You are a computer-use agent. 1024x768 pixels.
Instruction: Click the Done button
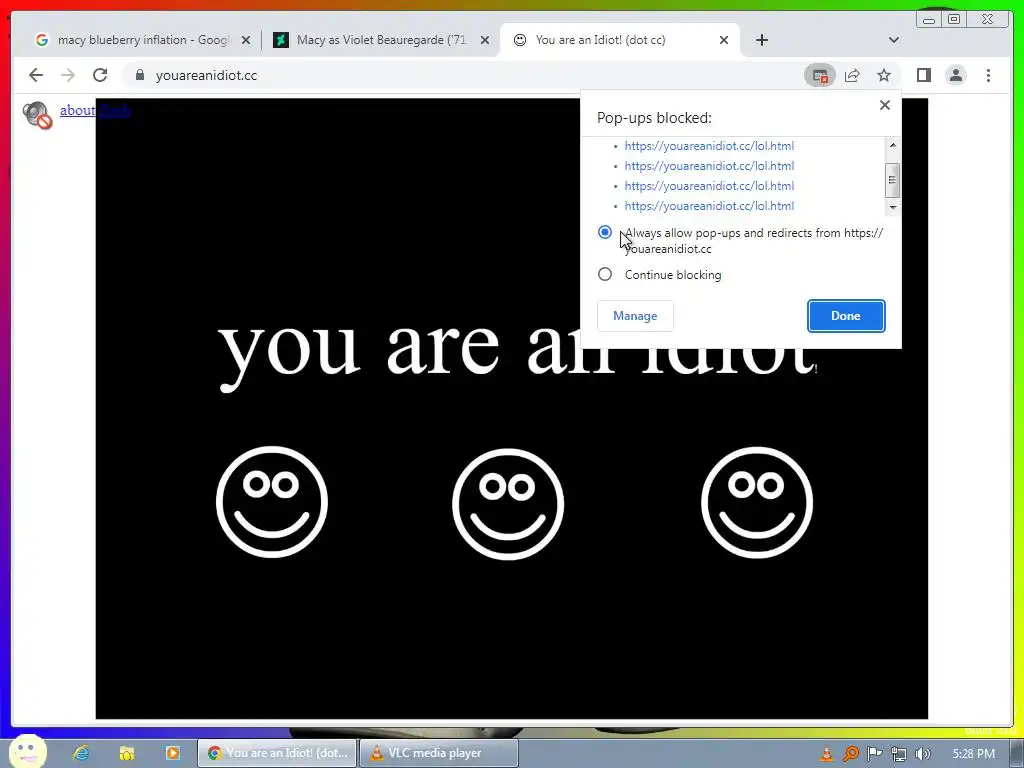[x=846, y=316]
